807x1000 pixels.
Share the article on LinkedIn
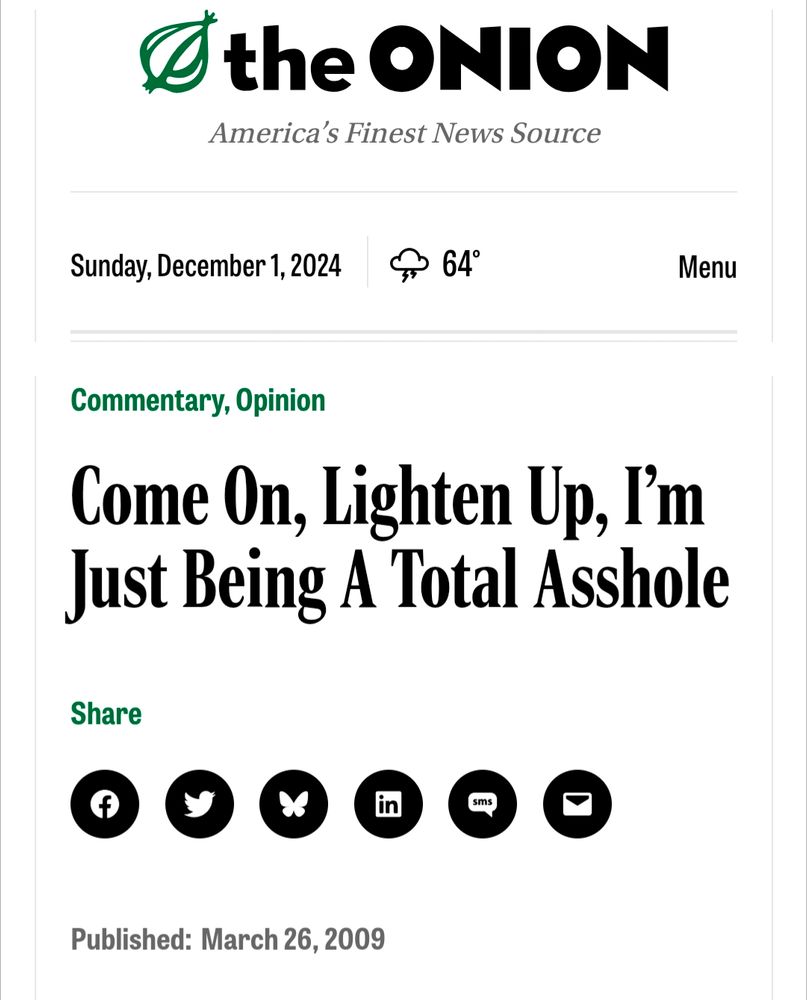(x=388, y=804)
